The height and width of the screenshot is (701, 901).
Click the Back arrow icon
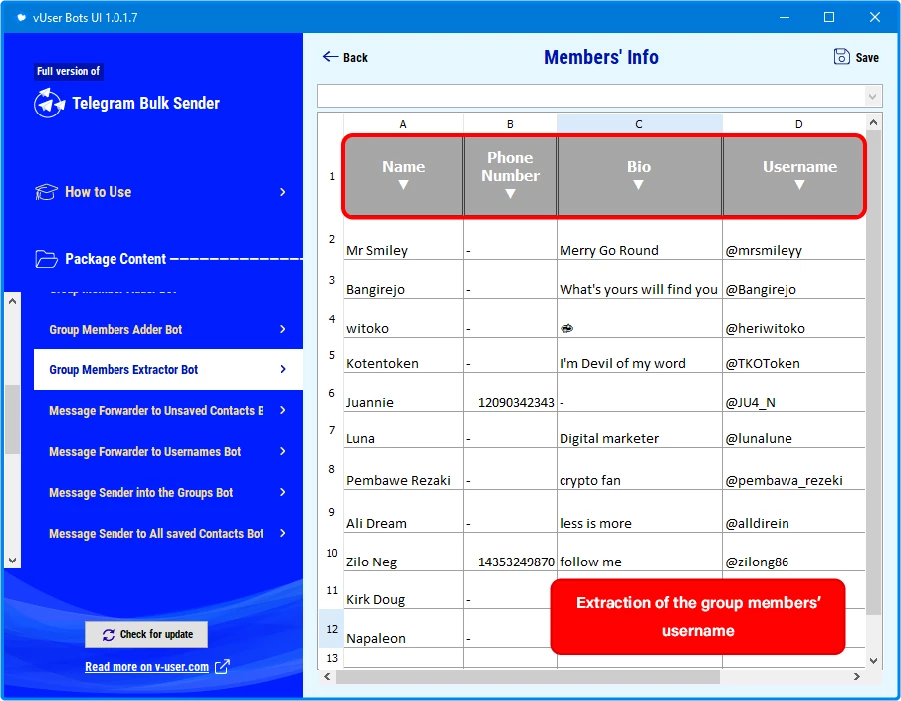pos(330,56)
